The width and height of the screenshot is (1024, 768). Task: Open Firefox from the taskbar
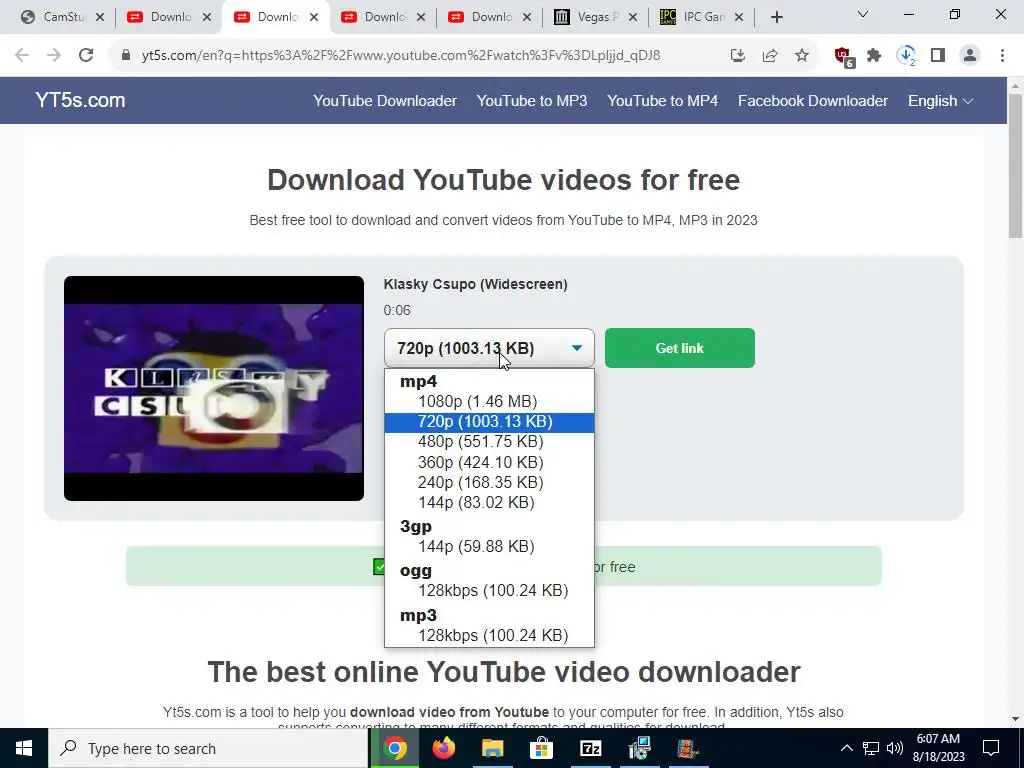pos(444,748)
